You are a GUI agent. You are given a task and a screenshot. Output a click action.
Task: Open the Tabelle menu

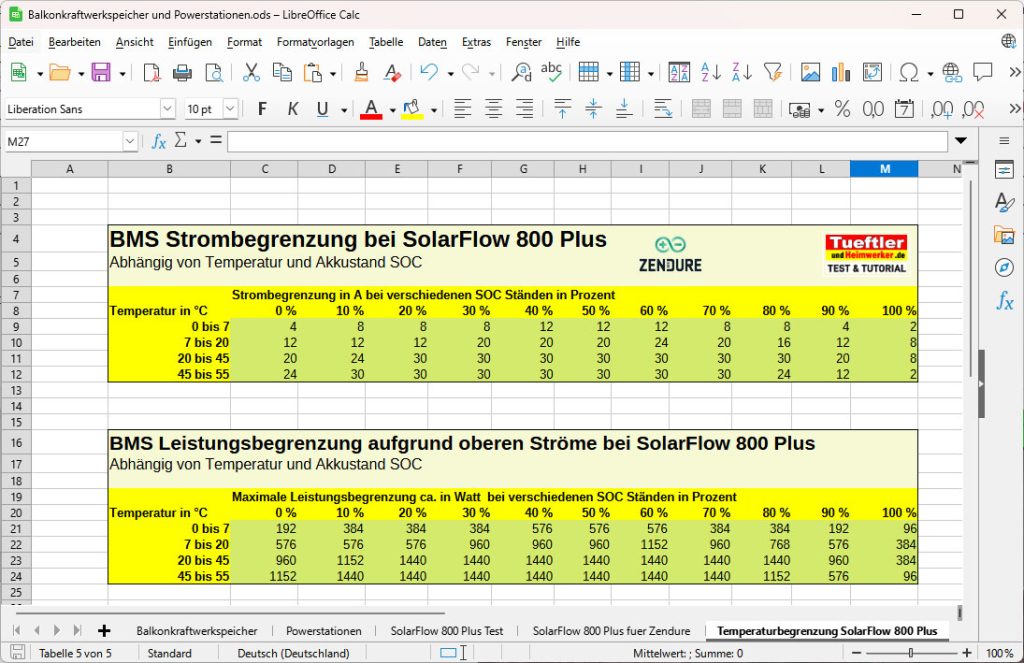click(x=386, y=42)
